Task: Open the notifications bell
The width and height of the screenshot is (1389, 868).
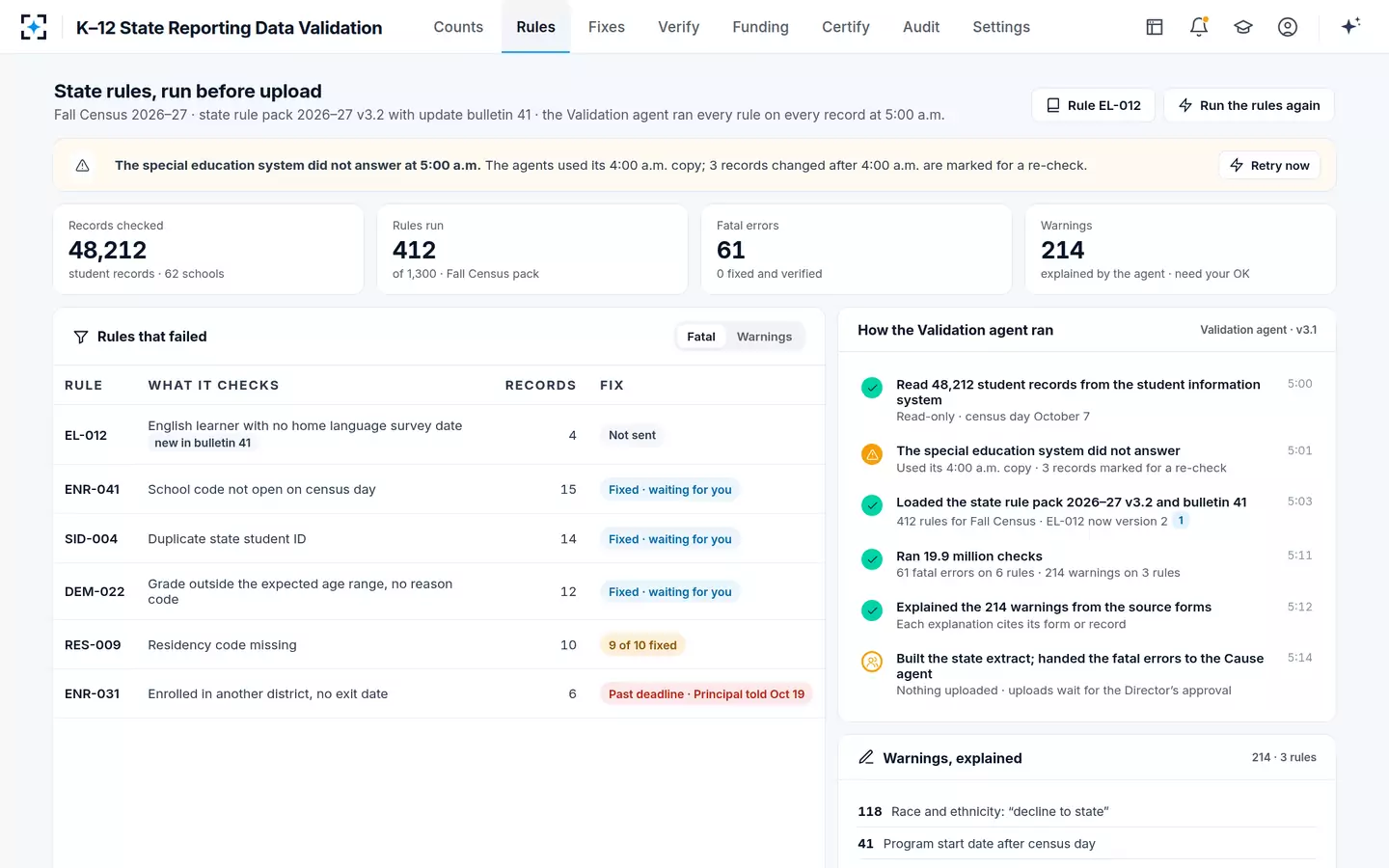Action: coord(1199,27)
